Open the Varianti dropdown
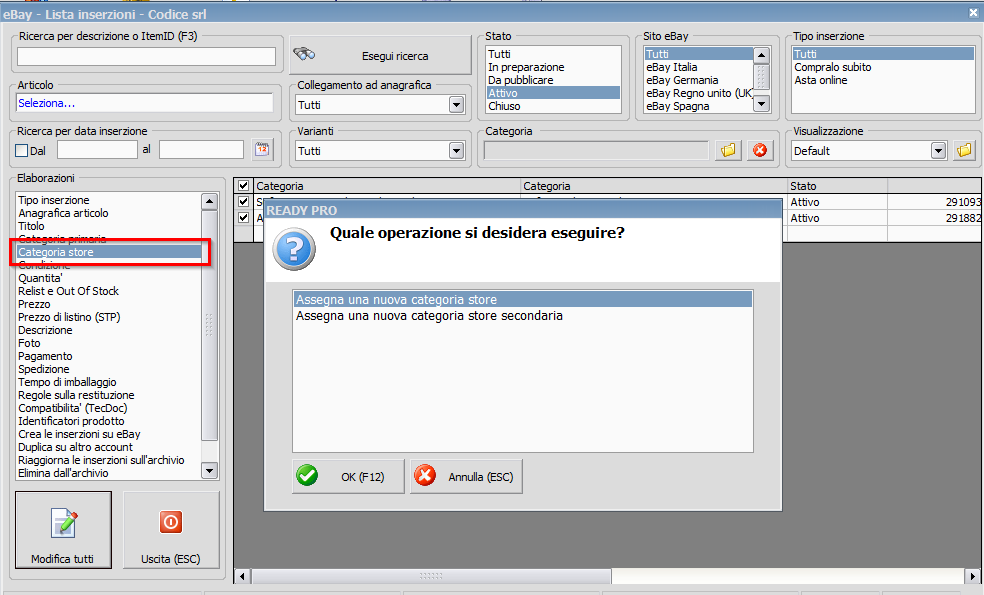984x595 pixels. pos(456,151)
